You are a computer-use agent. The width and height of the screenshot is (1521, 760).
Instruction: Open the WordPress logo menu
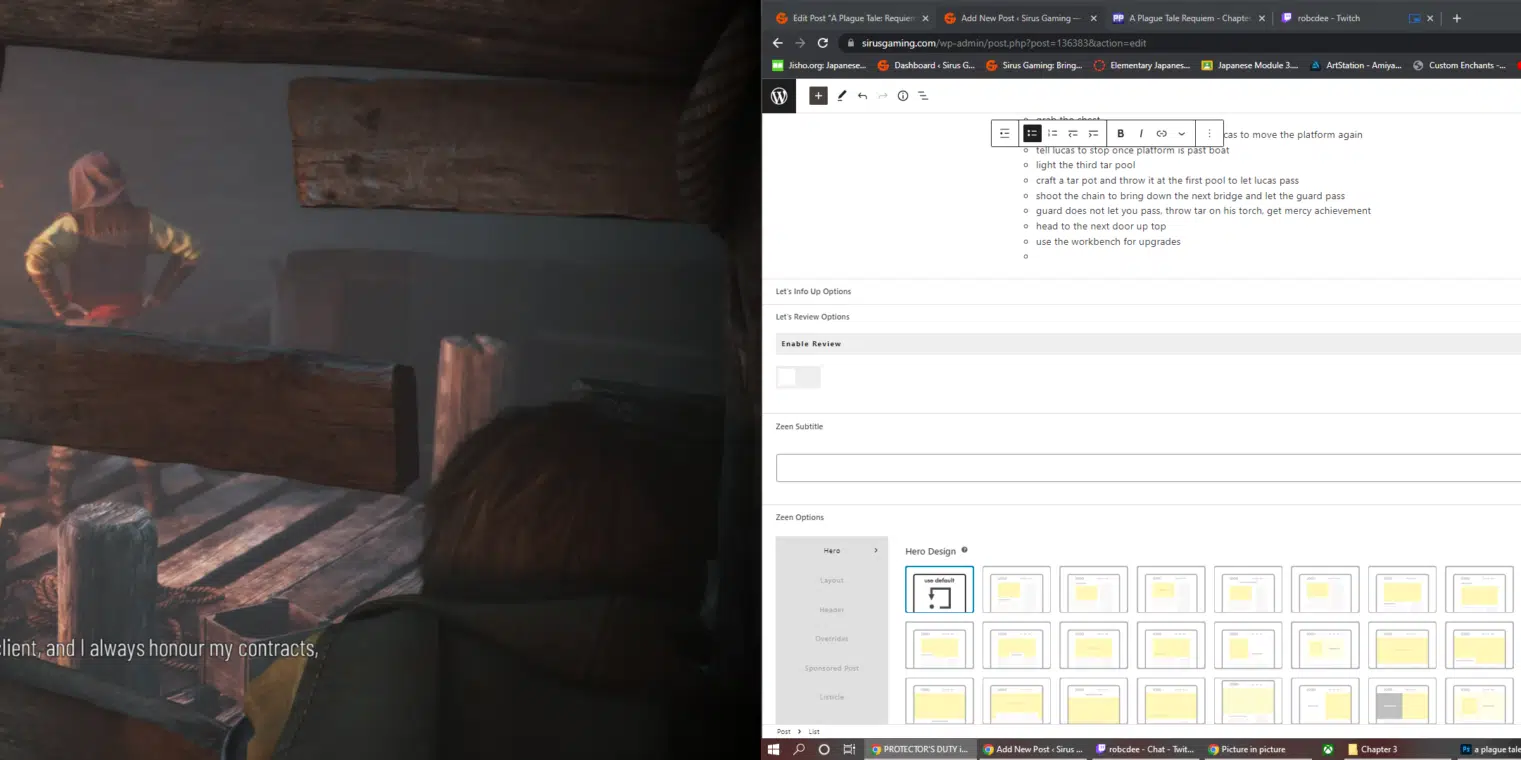[779, 96]
